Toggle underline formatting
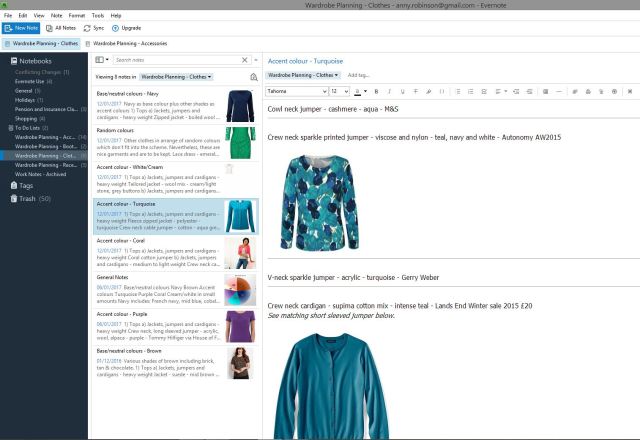Screen dimensions: 640x440 coord(402,91)
